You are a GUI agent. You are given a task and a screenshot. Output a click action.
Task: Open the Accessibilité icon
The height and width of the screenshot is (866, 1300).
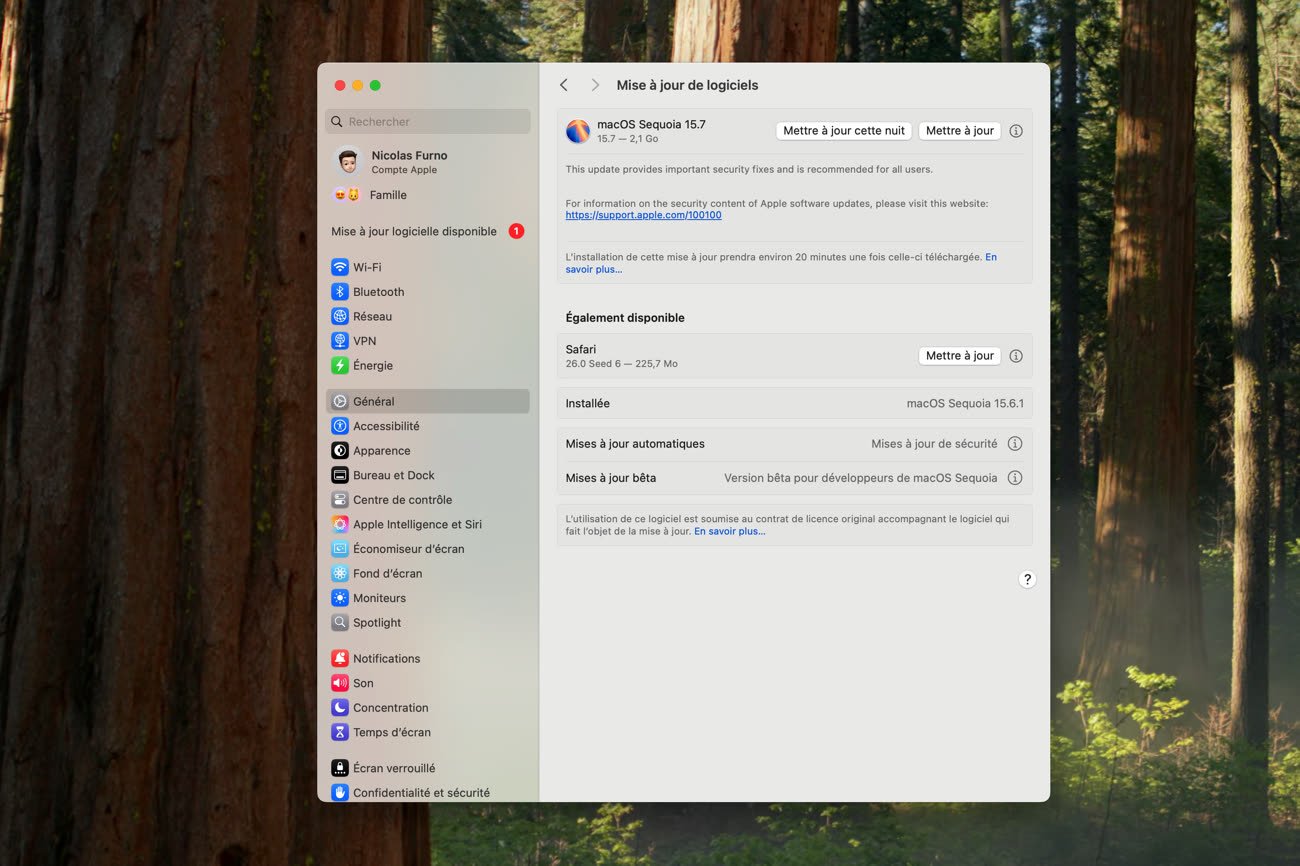pyautogui.click(x=340, y=426)
